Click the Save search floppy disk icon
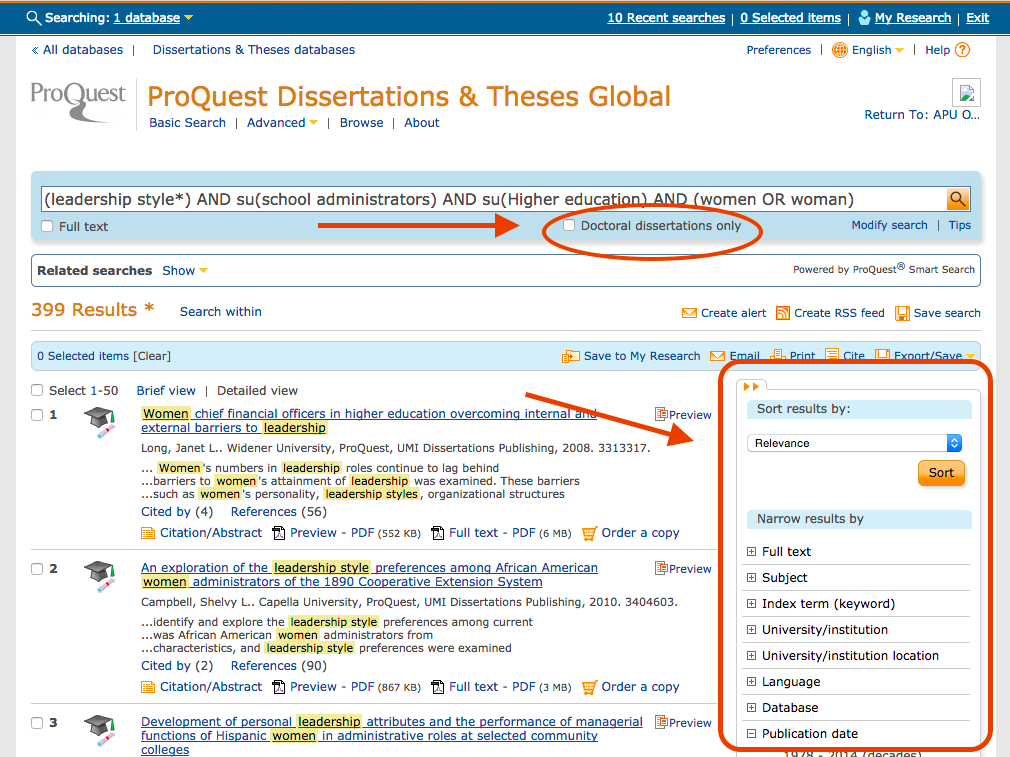Screen dimensions: 1010x757 (x=902, y=313)
